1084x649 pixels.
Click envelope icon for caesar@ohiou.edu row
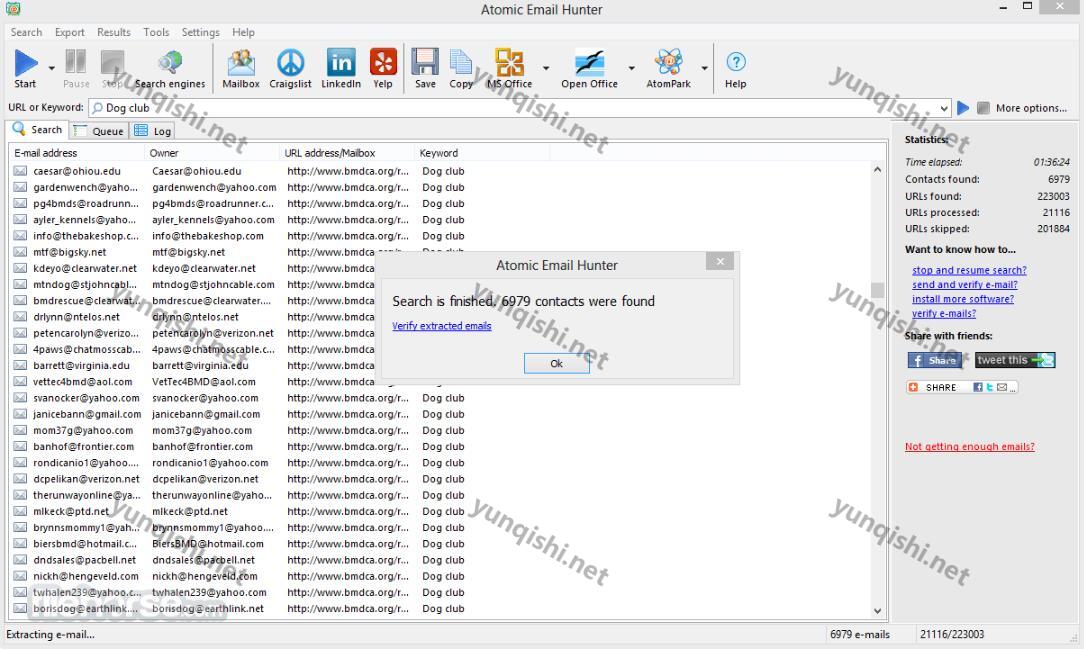[20, 171]
